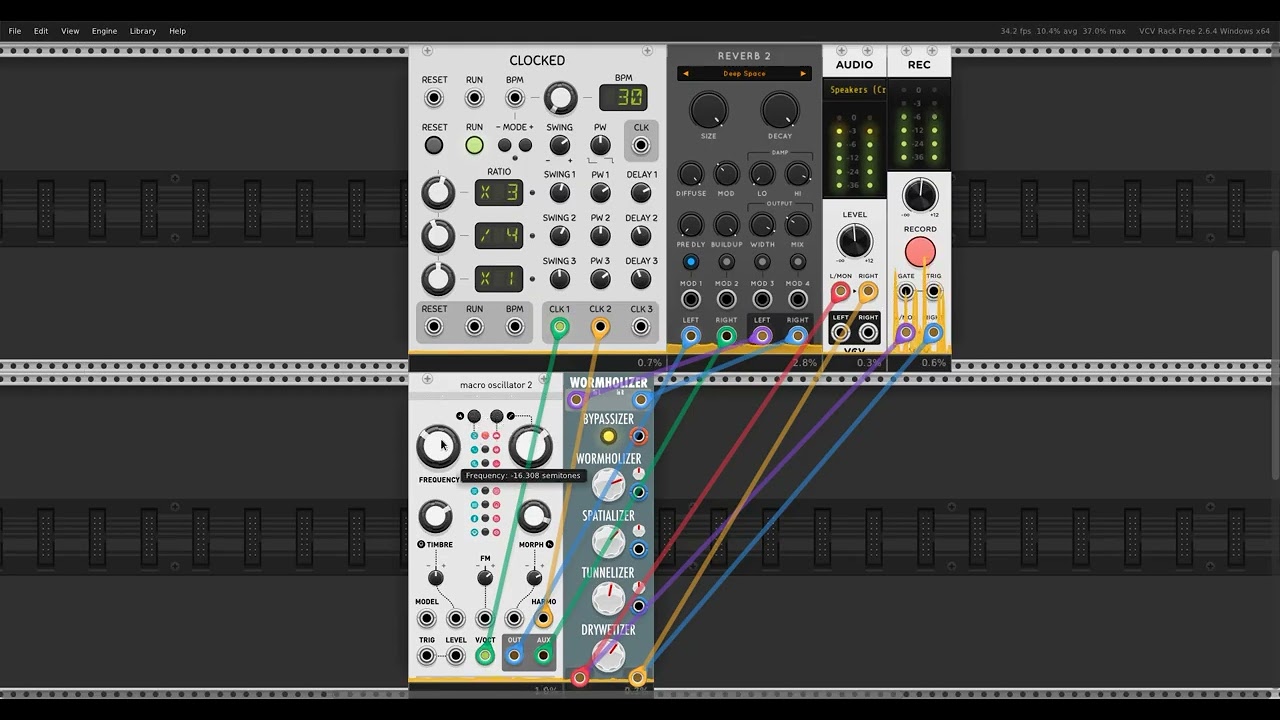This screenshot has height=720, width=1280.
Task: Open the Help menu
Action: [x=177, y=31]
